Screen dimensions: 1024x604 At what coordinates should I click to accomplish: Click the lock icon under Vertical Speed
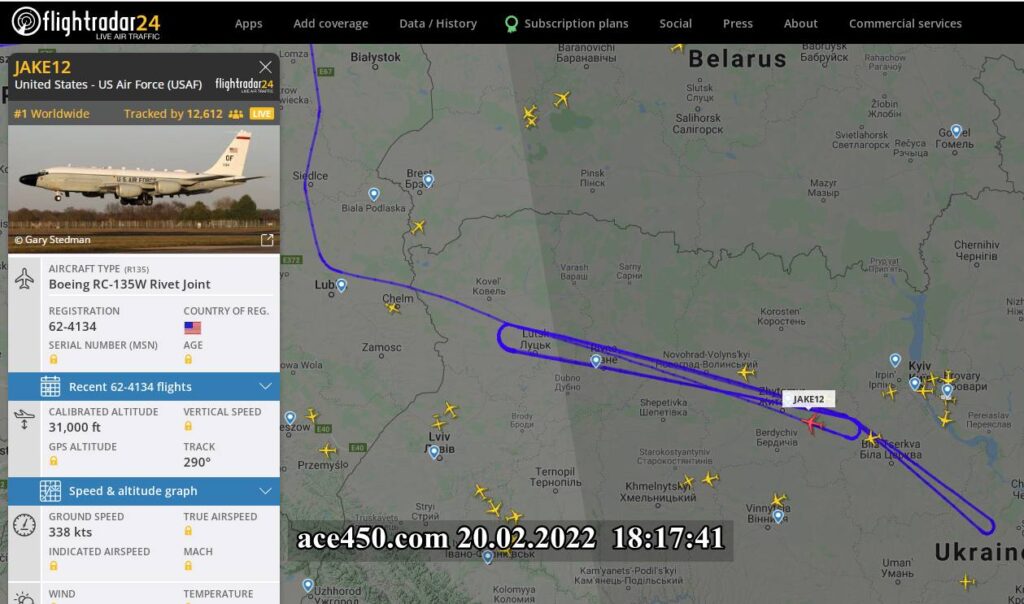click(188, 427)
